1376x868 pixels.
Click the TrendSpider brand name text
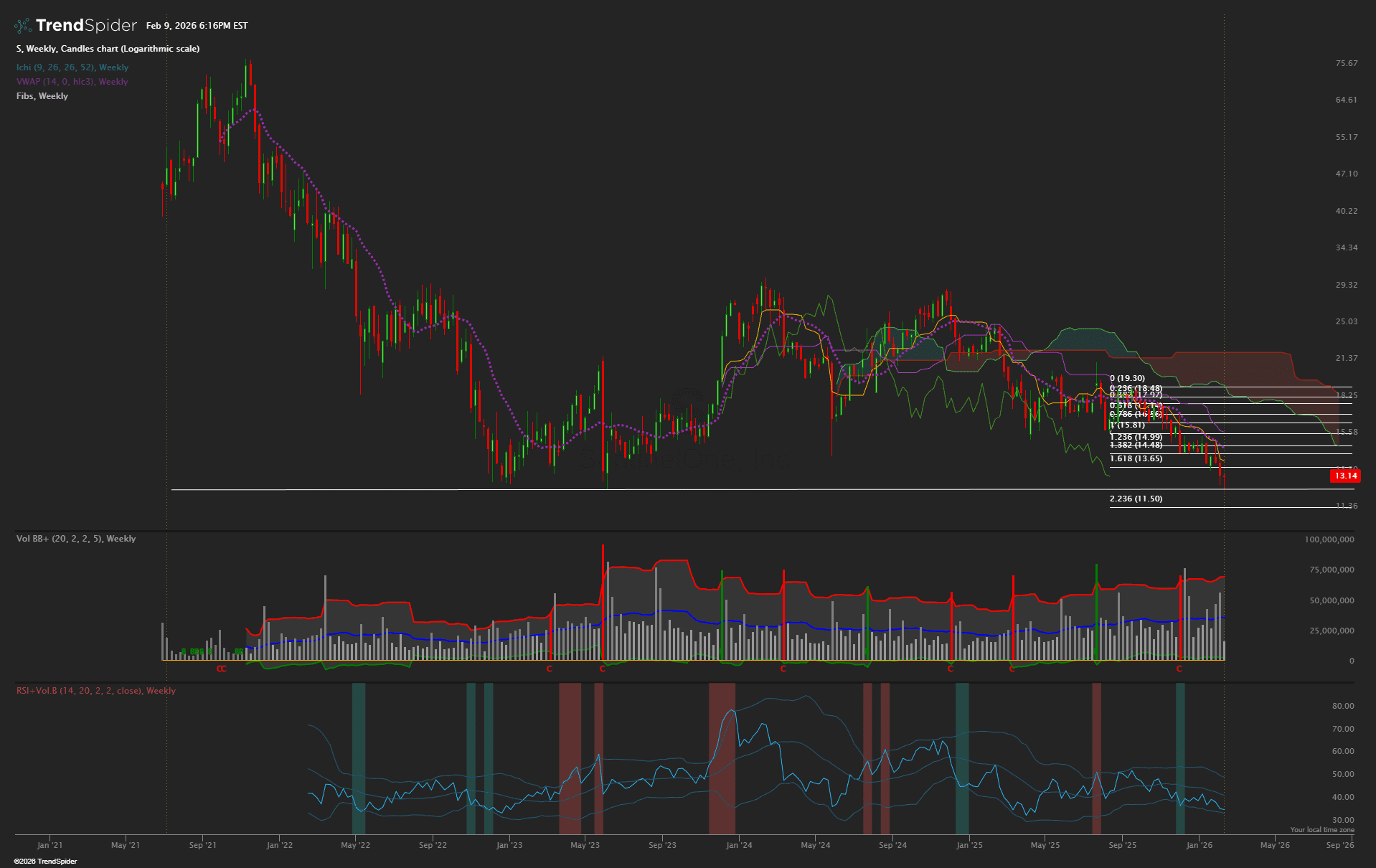tap(86, 26)
